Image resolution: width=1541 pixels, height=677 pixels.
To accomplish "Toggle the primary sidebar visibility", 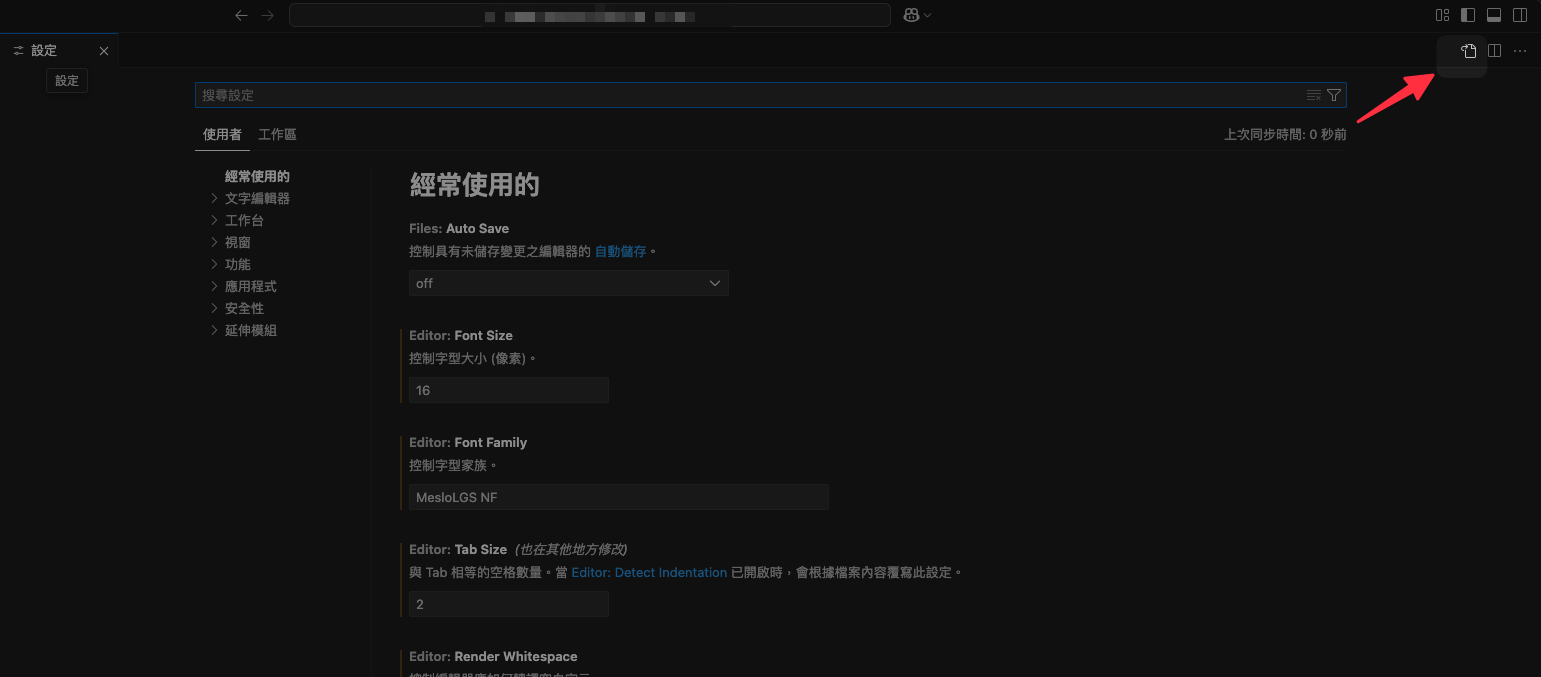I will pos(1468,15).
